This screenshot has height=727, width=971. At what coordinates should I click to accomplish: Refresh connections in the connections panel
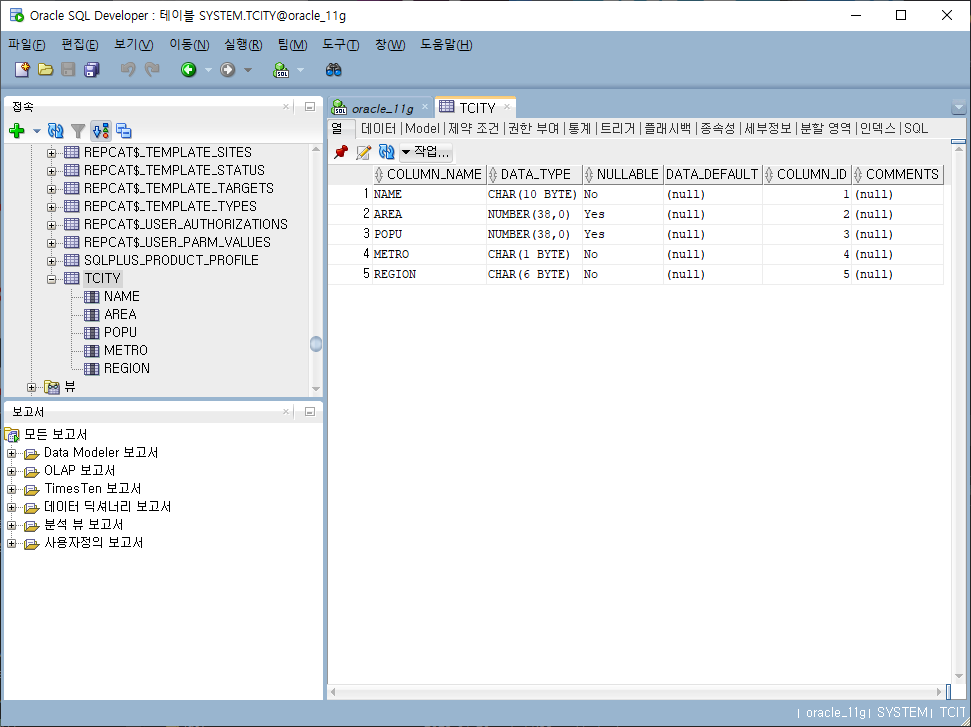56,131
